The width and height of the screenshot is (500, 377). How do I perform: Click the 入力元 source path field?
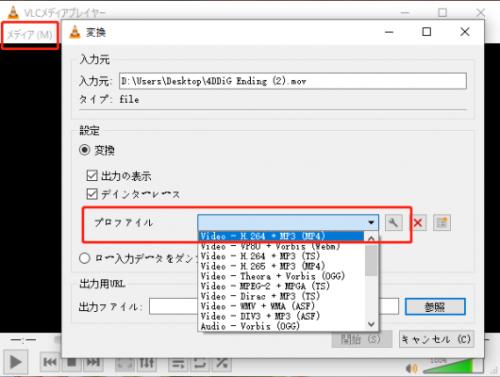pos(293,81)
